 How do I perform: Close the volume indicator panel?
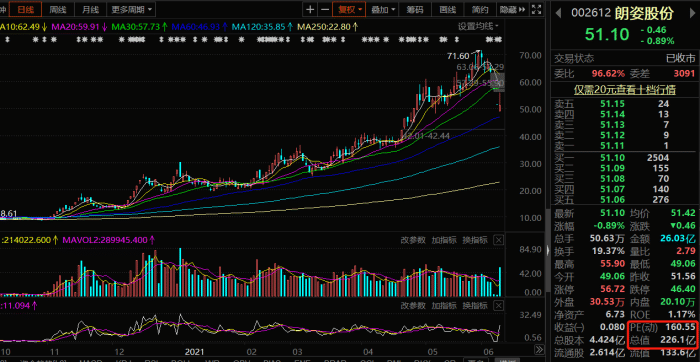coord(499,240)
